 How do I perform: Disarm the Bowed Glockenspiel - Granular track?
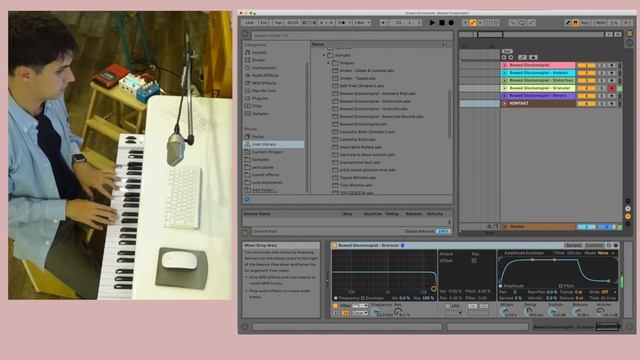point(611,88)
